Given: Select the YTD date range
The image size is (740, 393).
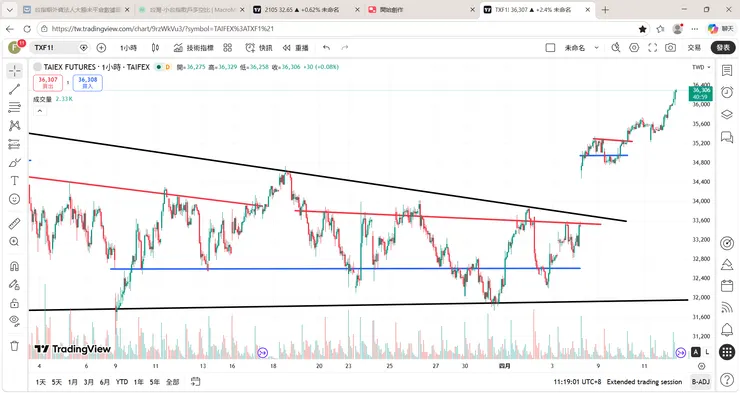Looking at the screenshot, I should (122, 382).
